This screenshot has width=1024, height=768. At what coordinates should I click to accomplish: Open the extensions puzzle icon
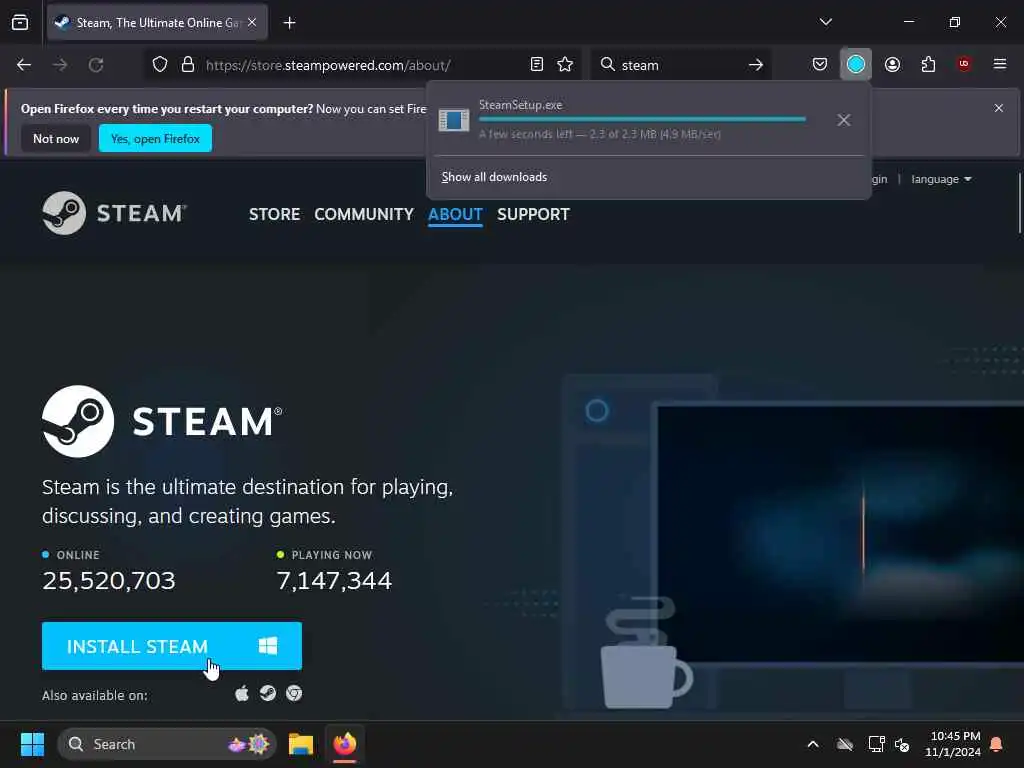click(x=928, y=64)
